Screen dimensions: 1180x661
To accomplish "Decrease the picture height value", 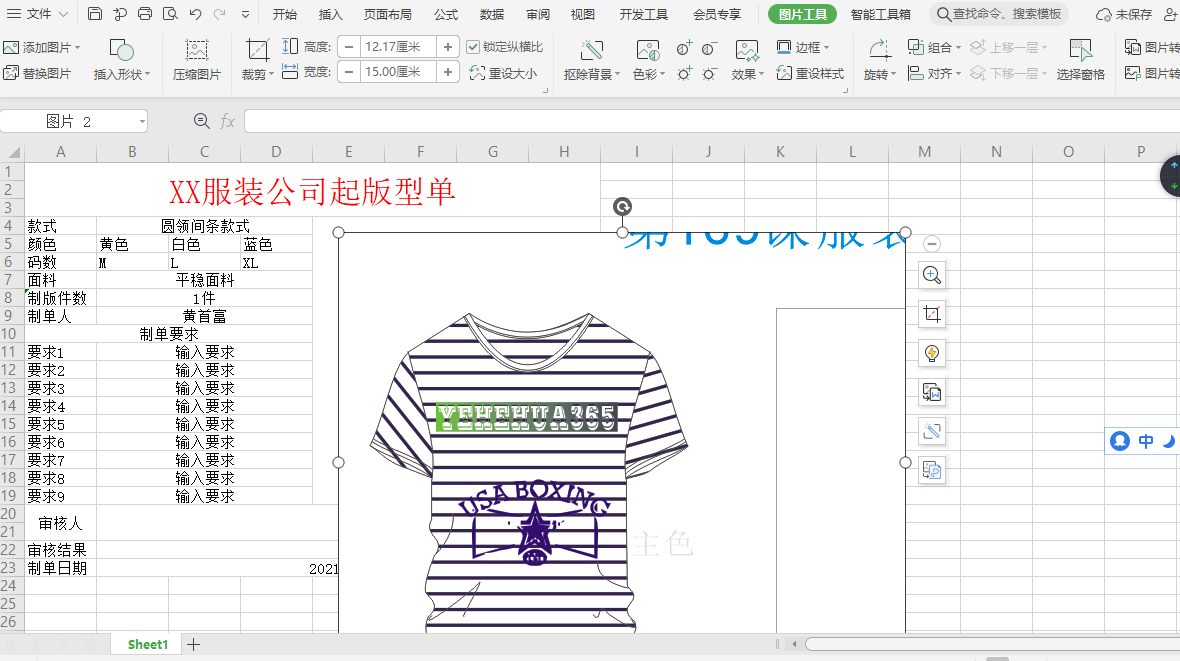I will pyautogui.click(x=349, y=47).
